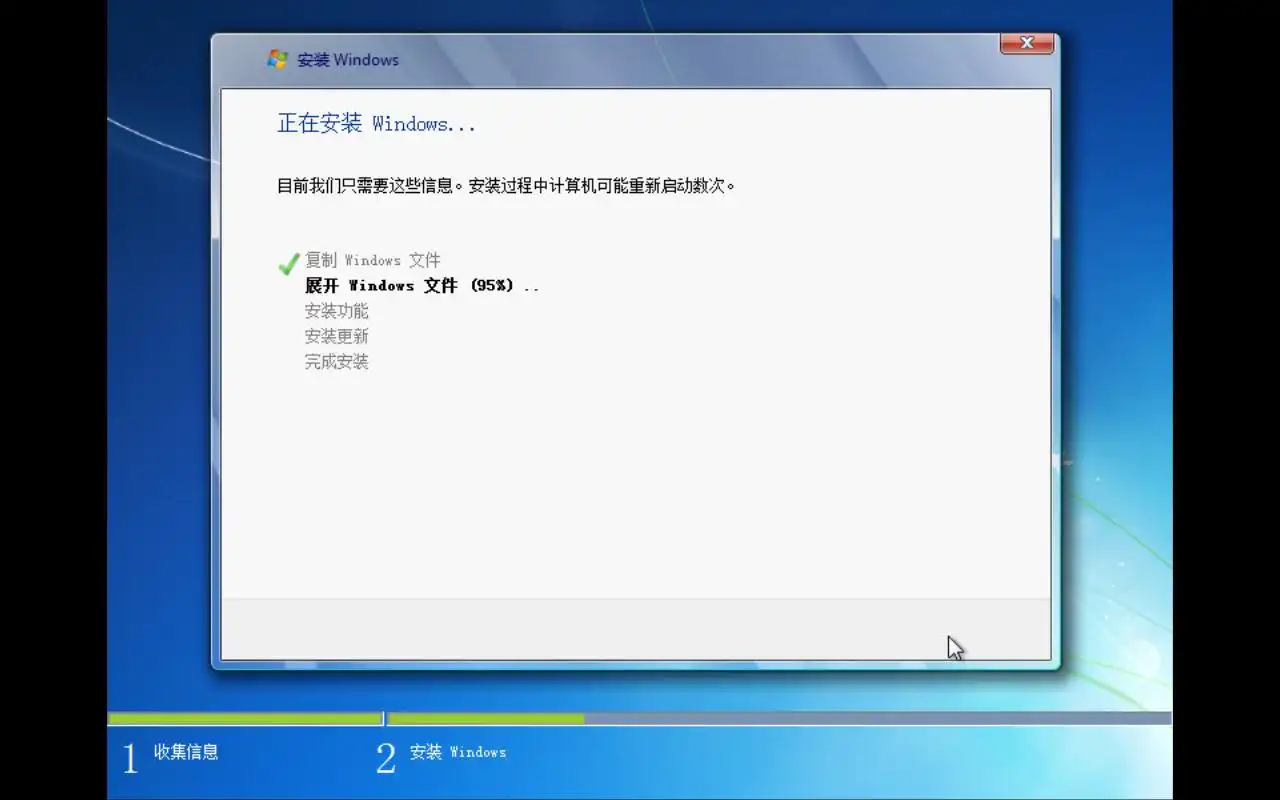Click the green checkmark beside 复制 Windows 文件
This screenshot has height=800, width=1280.
(x=288, y=264)
